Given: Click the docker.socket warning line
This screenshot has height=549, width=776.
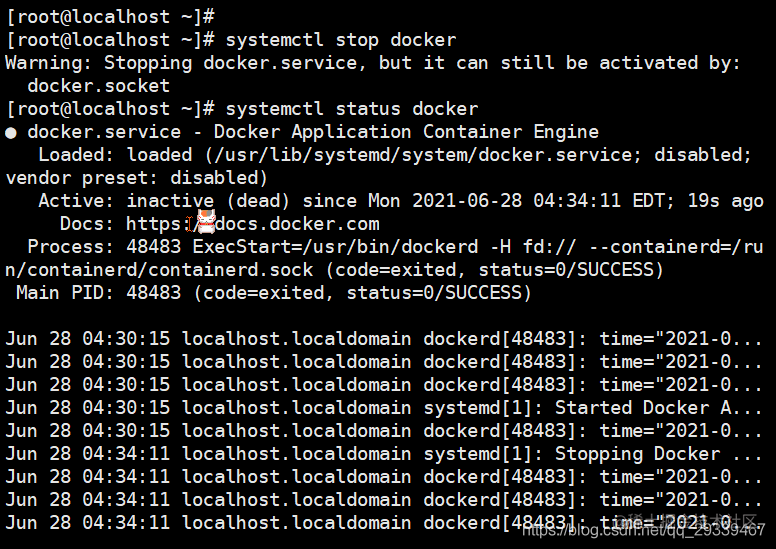Looking at the screenshot, I should (87, 86).
